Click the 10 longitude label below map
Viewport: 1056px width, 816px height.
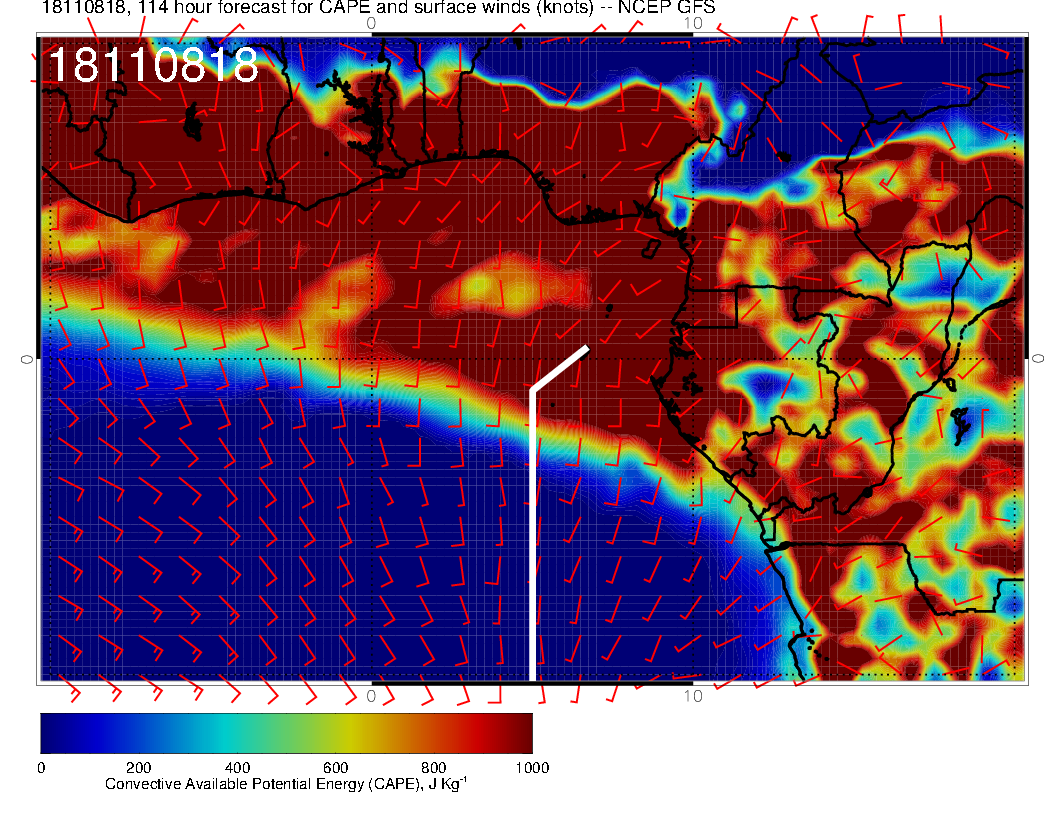(x=693, y=696)
